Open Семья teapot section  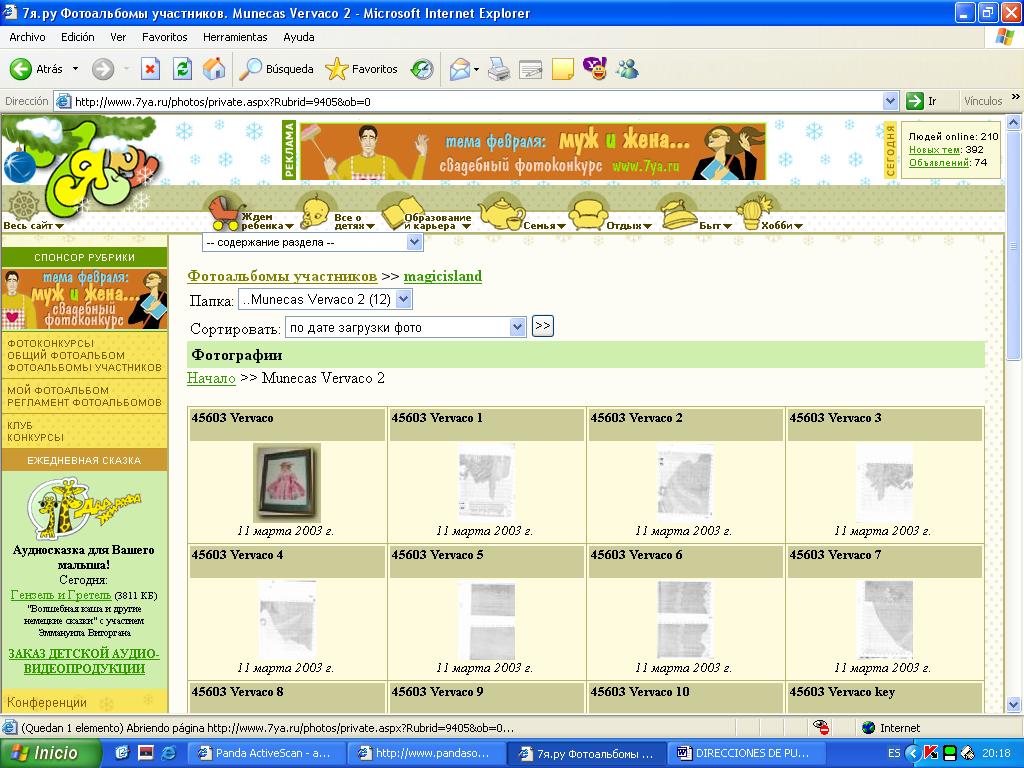(521, 216)
